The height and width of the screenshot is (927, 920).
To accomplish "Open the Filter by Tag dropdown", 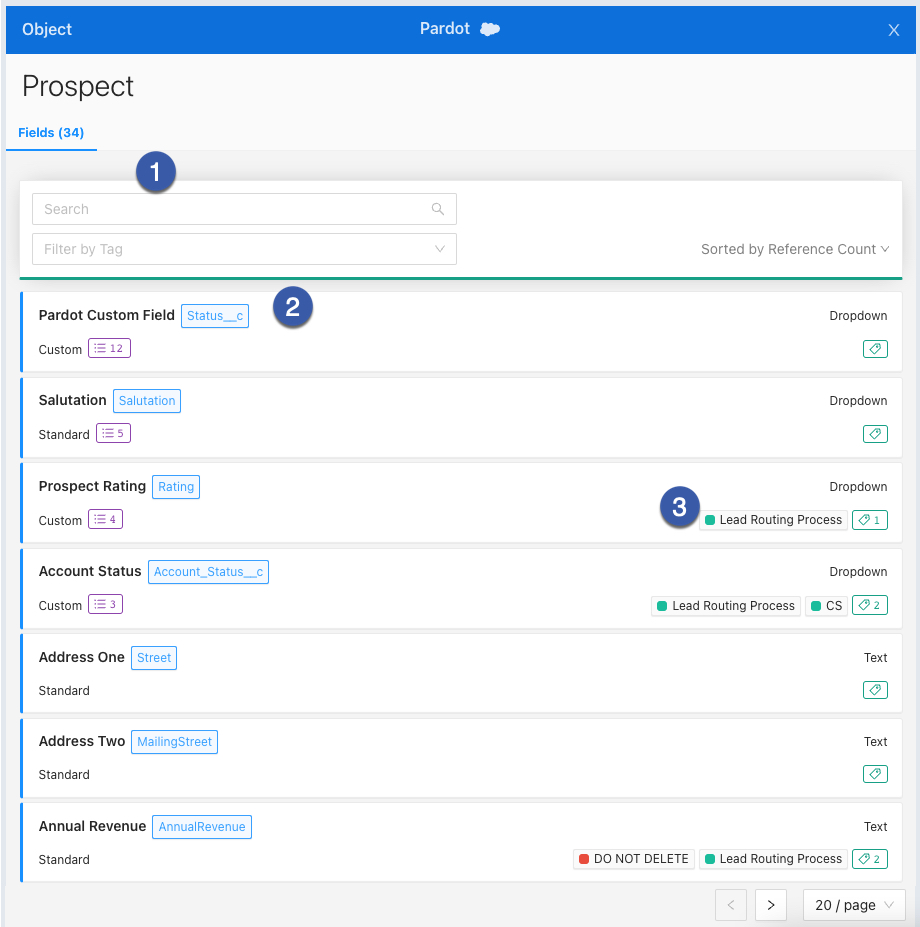I will [244, 249].
